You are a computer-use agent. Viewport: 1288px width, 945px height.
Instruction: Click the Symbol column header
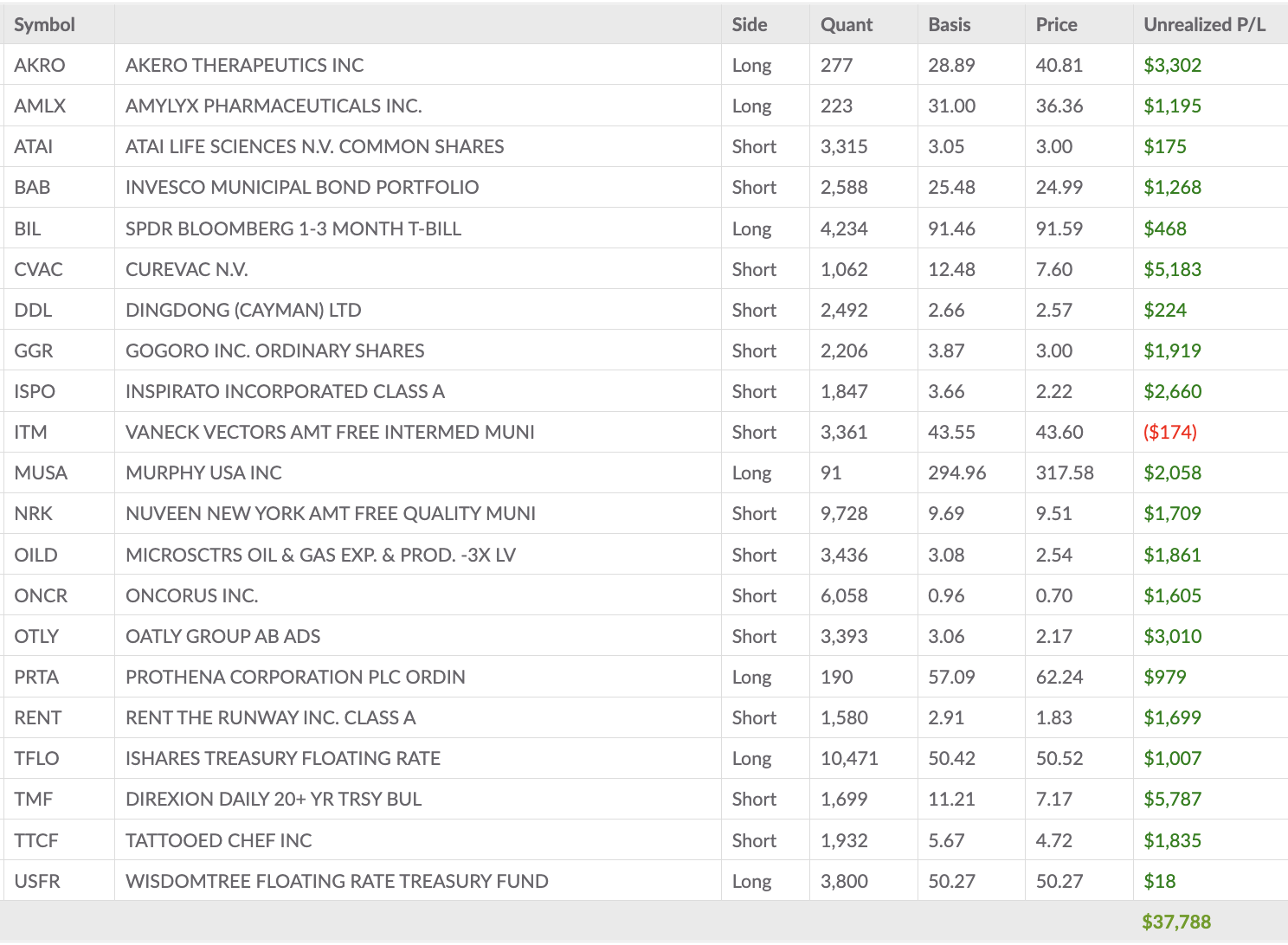pos(44,24)
